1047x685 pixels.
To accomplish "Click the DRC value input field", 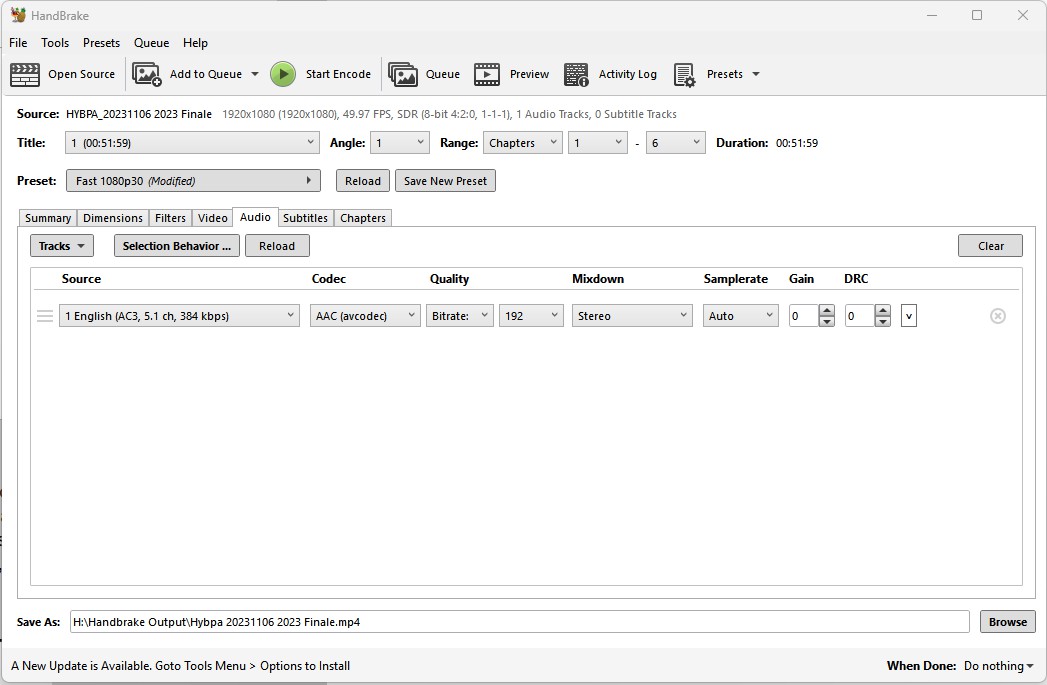I will (860, 316).
